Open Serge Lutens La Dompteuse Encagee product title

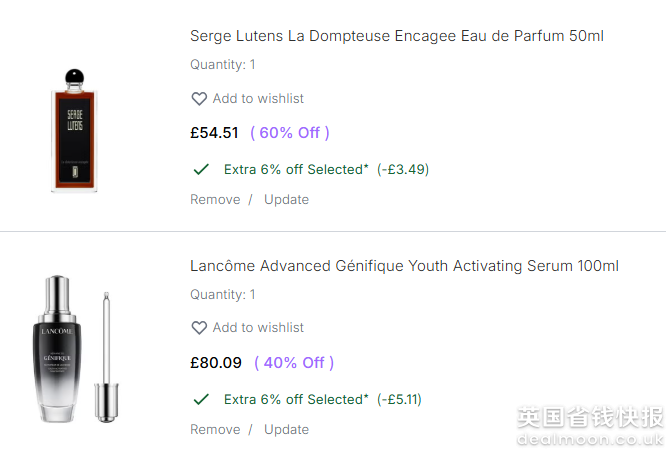(396, 36)
